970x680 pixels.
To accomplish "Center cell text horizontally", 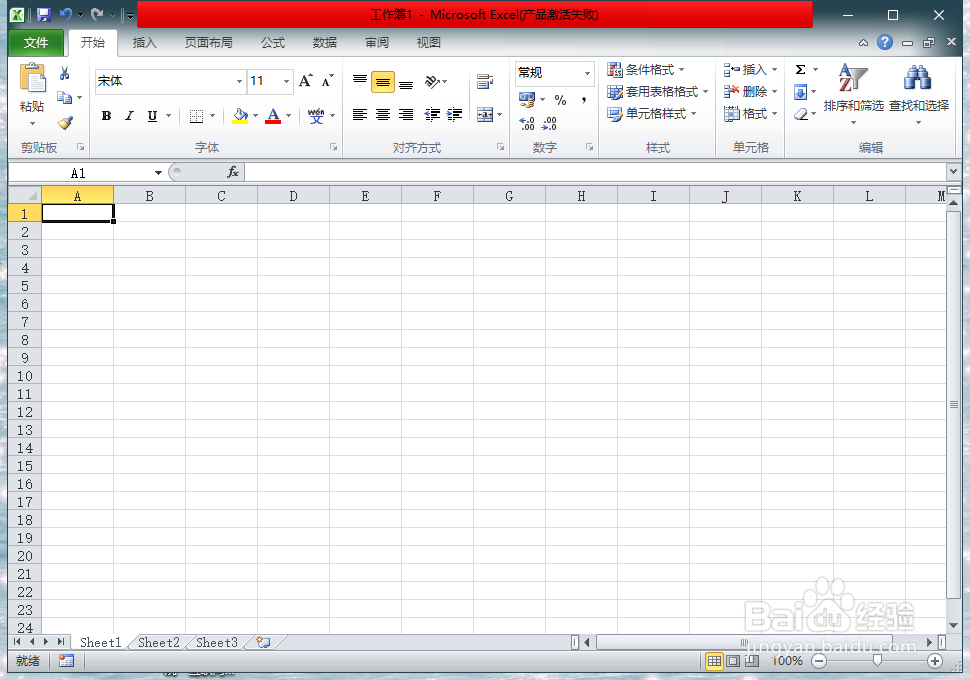I will 383,114.
